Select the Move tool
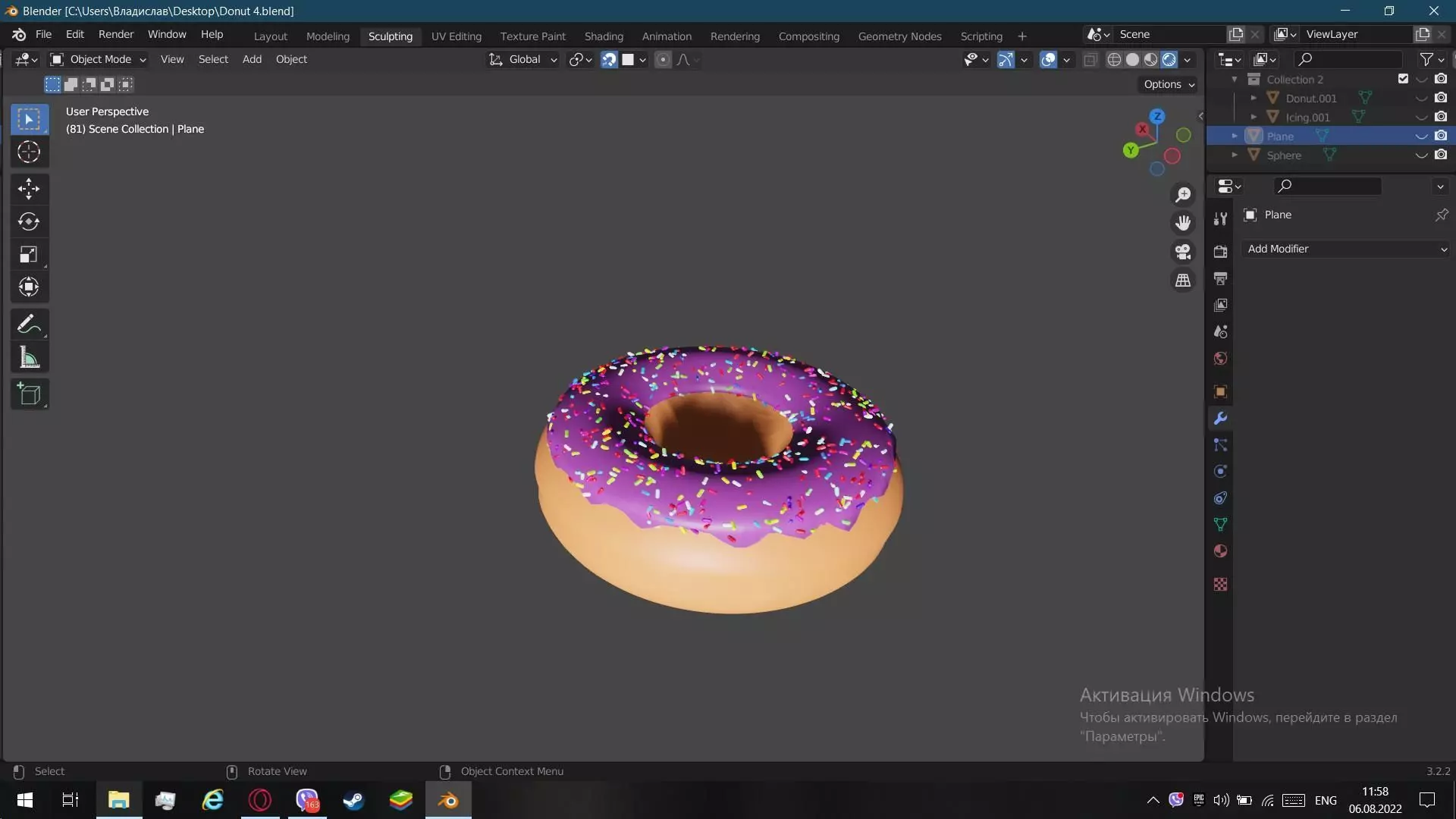The height and width of the screenshot is (819, 1456). tap(30, 188)
